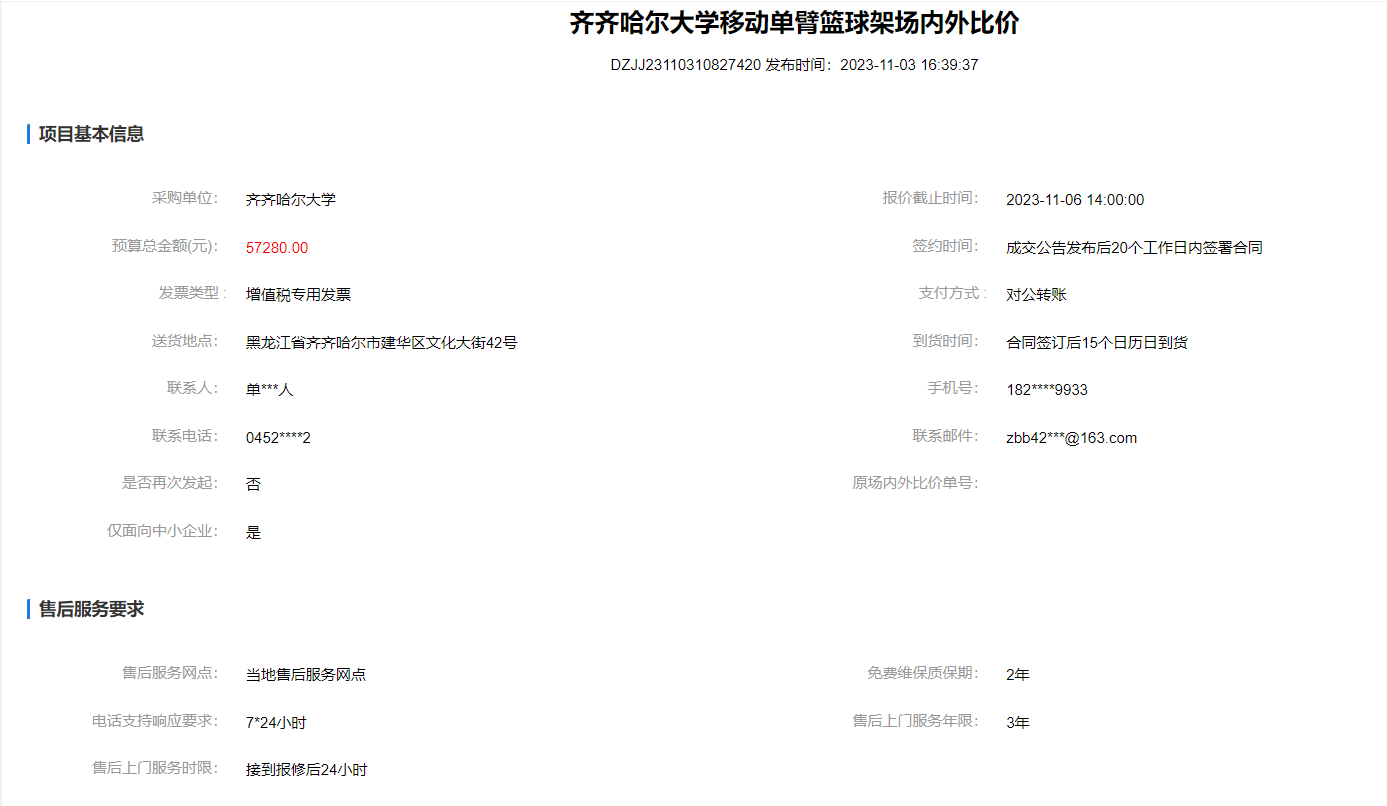The image size is (1387, 806).
Task: Click the page title about basketball stand bidding
Action: coord(794,23)
